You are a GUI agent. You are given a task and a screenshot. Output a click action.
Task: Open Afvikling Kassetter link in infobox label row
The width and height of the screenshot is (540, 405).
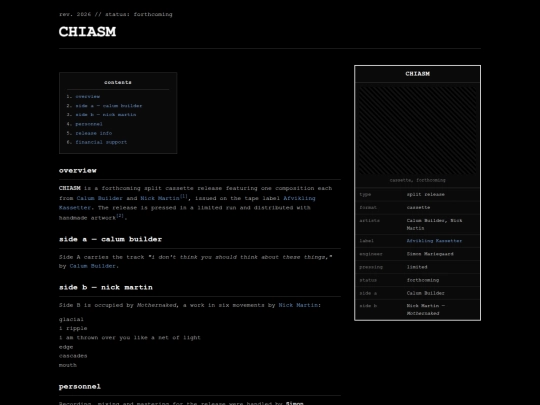click(434, 241)
